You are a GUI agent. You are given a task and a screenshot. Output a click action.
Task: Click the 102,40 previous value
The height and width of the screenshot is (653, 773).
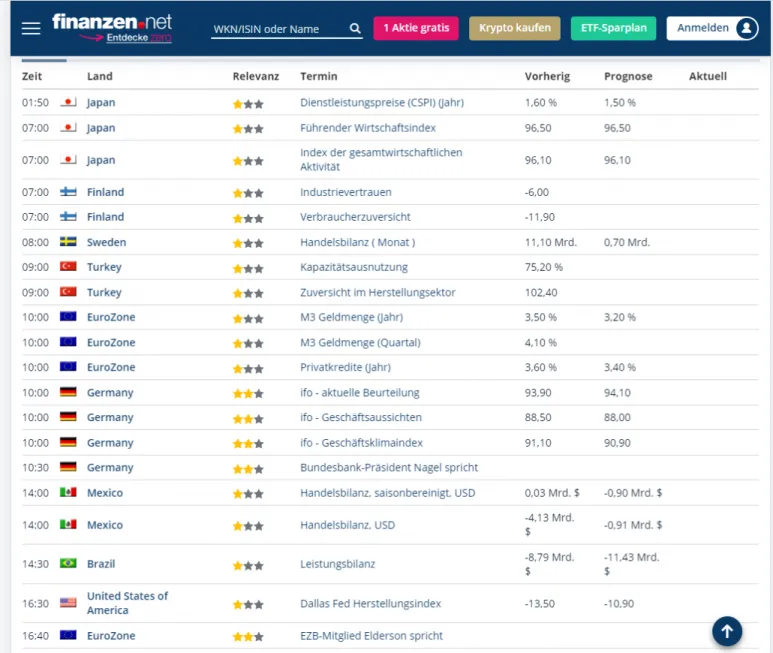[x=541, y=293]
